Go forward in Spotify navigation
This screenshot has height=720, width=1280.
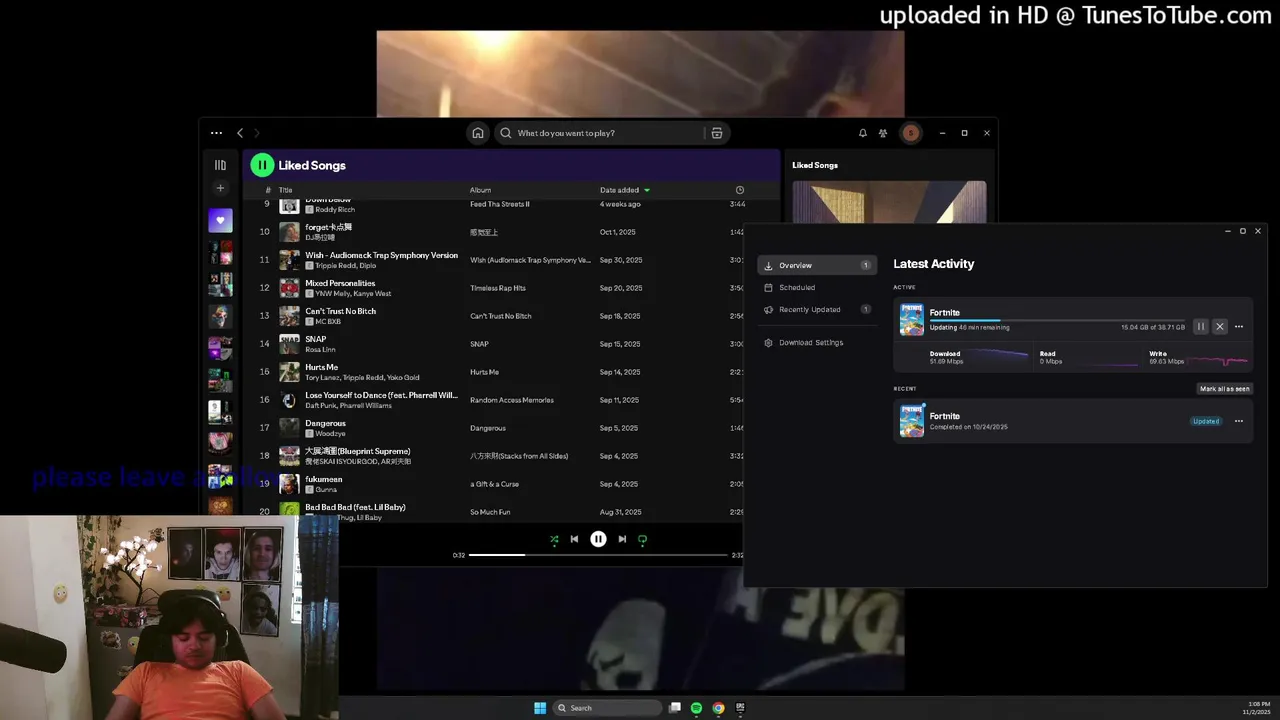[257, 133]
